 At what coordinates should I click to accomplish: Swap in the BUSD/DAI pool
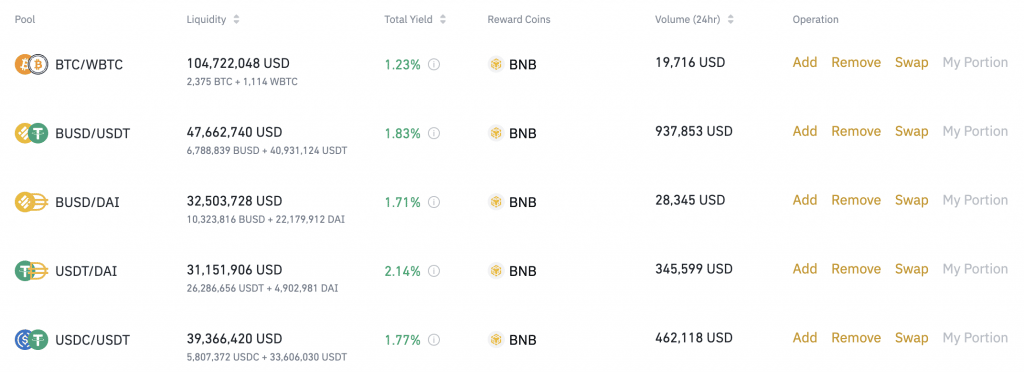(912, 200)
